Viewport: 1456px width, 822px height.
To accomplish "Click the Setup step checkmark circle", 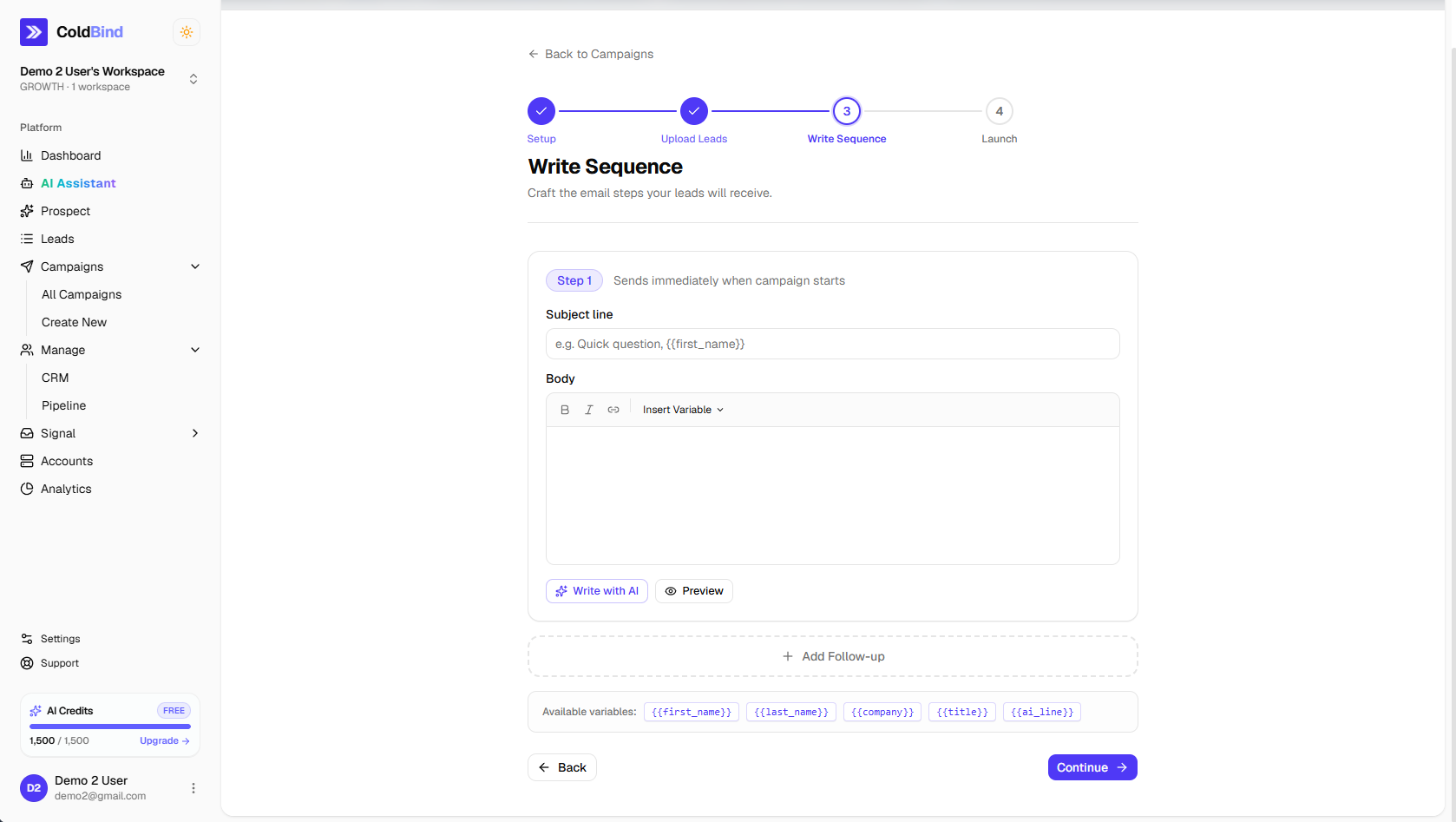I will click(x=541, y=111).
